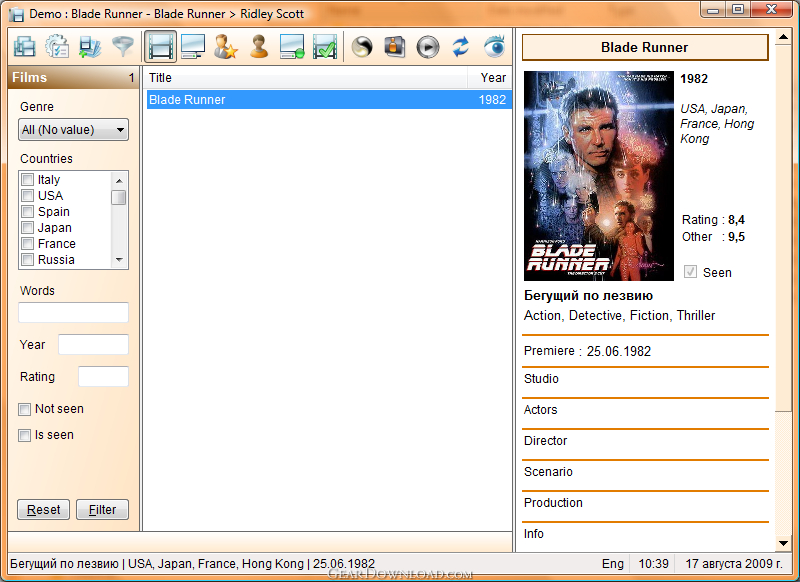Click the add film icon with green plus
Screen dimensions: 800x582
(x=90, y=47)
